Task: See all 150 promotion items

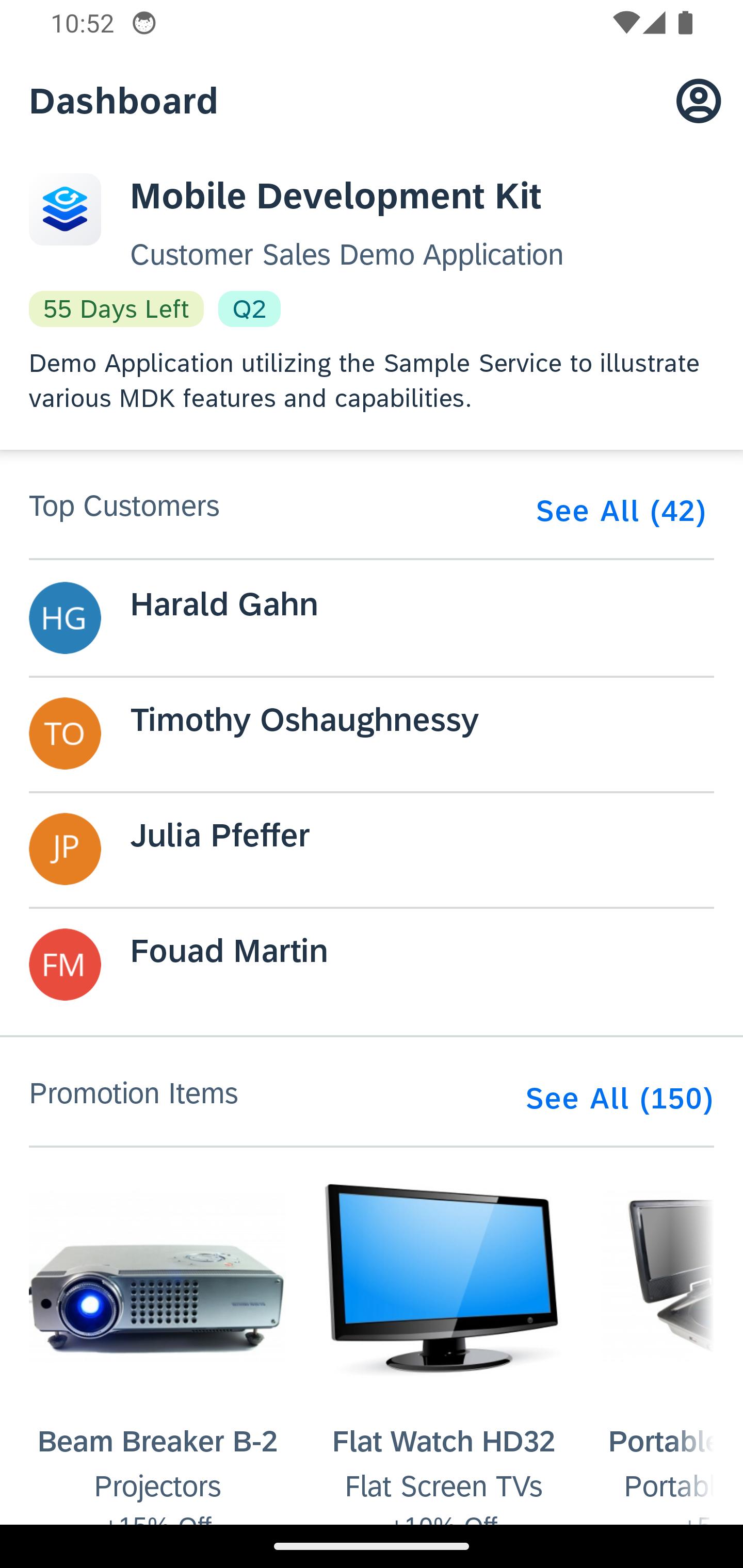Action: tap(619, 1099)
